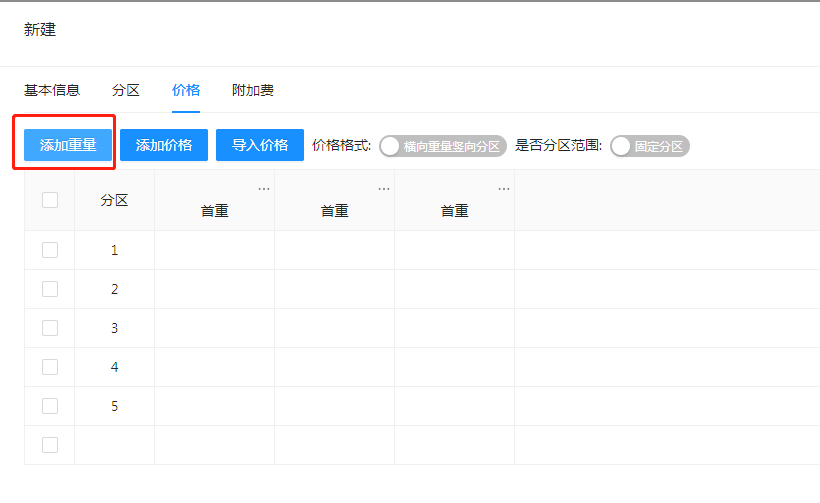This screenshot has width=820, height=503.
Task: Click the 分区 column header
Action: (x=115, y=200)
